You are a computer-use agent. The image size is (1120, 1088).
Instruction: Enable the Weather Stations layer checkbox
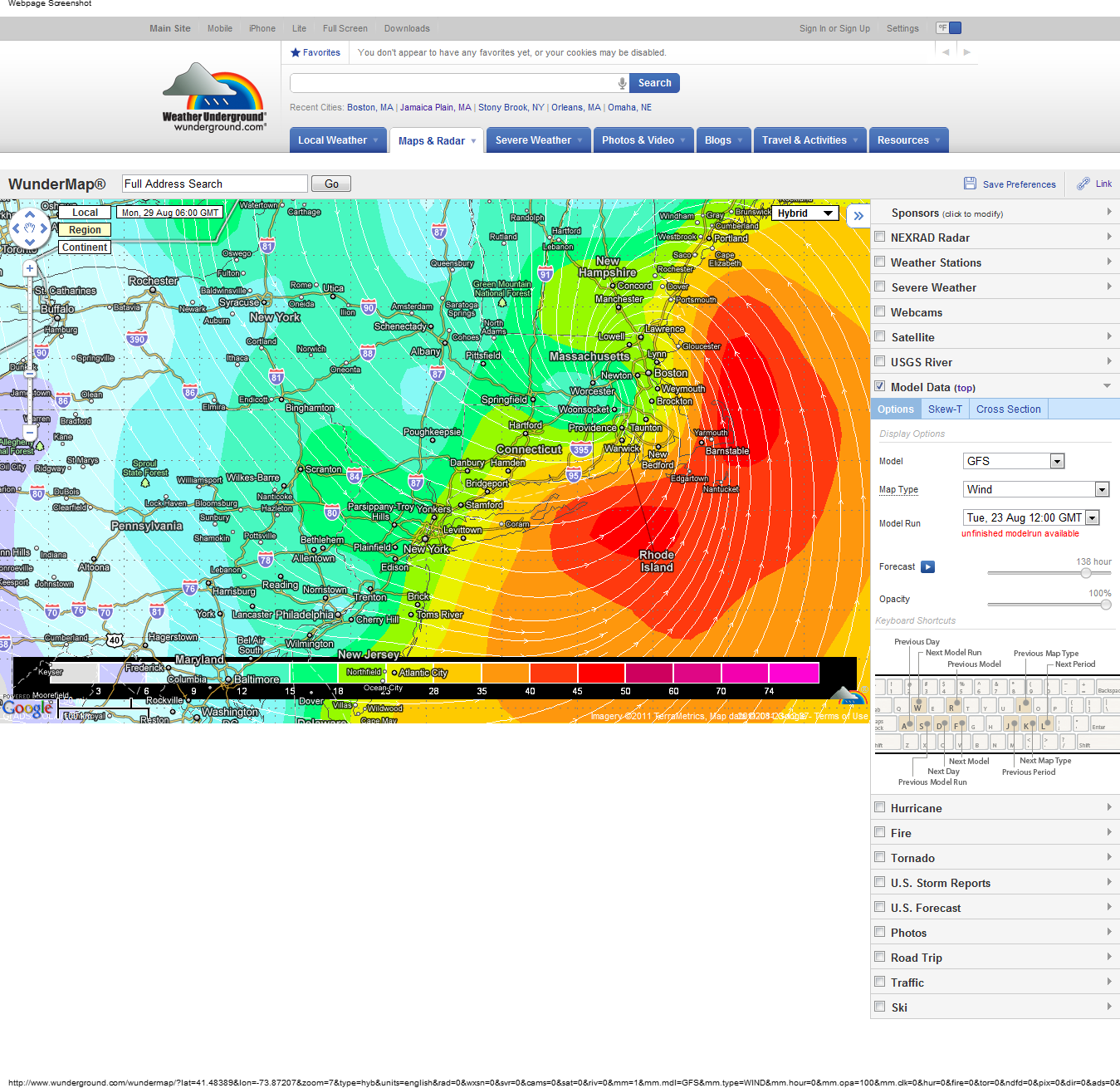(879, 262)
